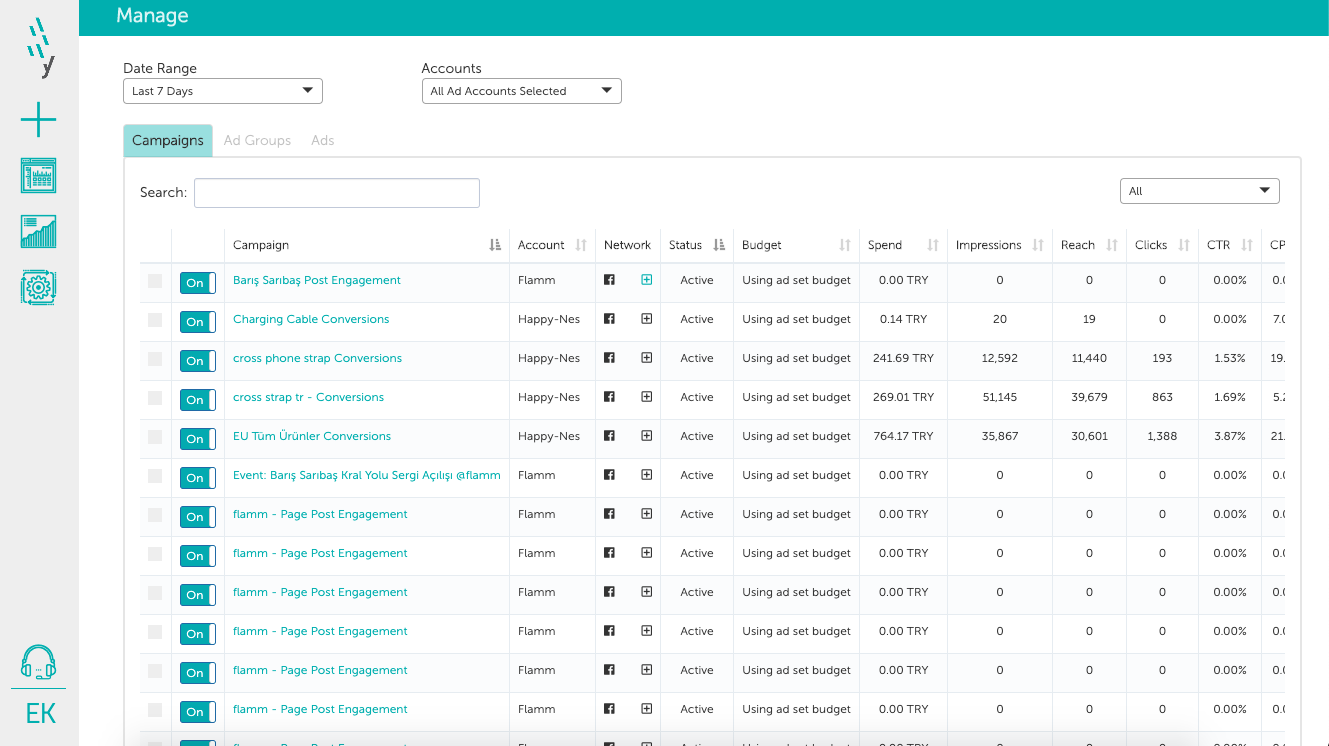Click the headset support icon
The width and height of the screenshot is (1329, 746).
coord(38,662)
